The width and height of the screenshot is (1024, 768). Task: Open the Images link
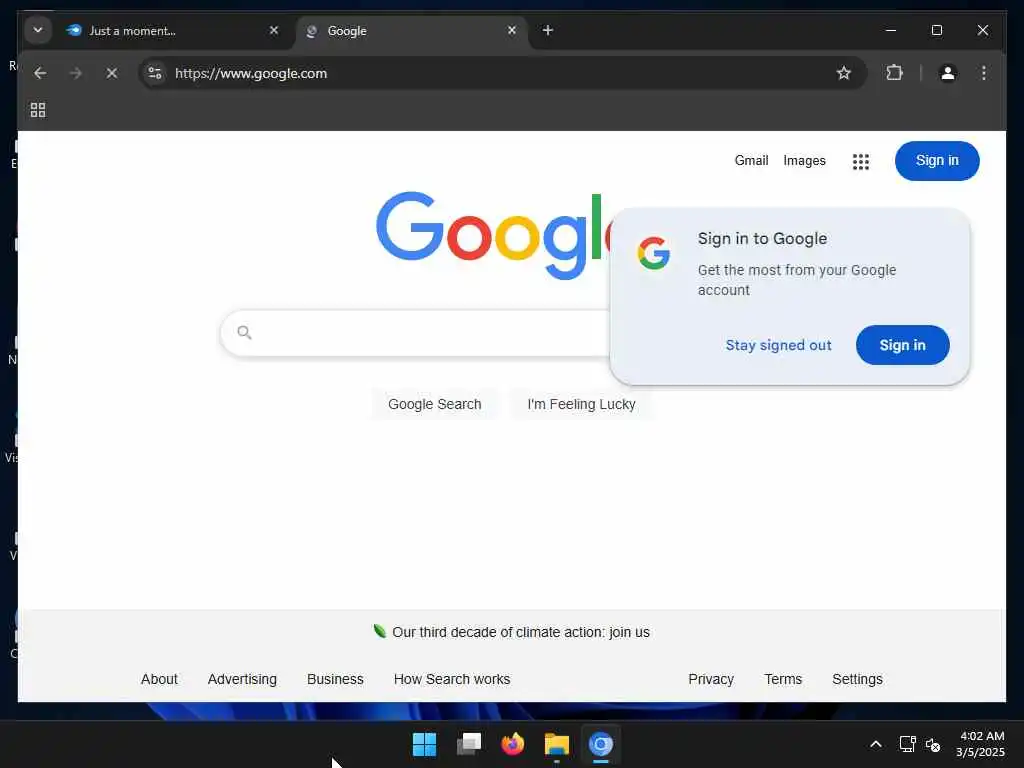point(804,161)
